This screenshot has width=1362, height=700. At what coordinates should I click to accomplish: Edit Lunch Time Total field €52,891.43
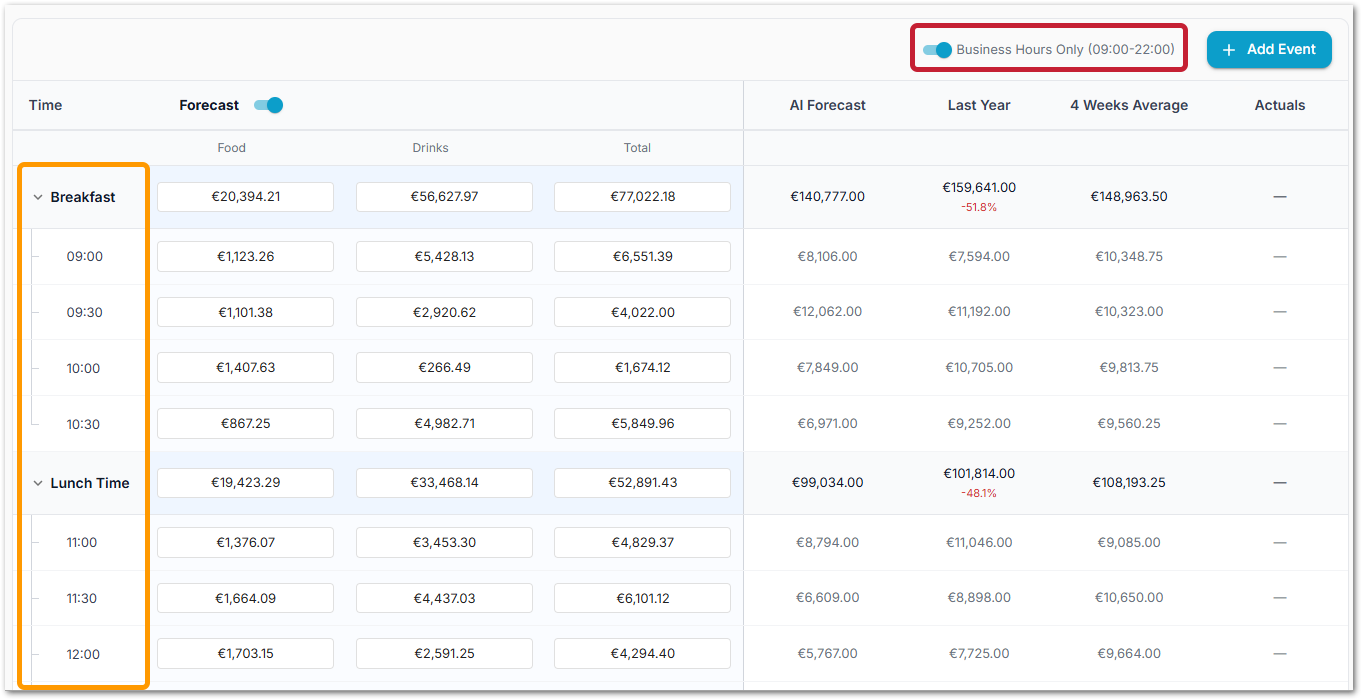point(642,483)
